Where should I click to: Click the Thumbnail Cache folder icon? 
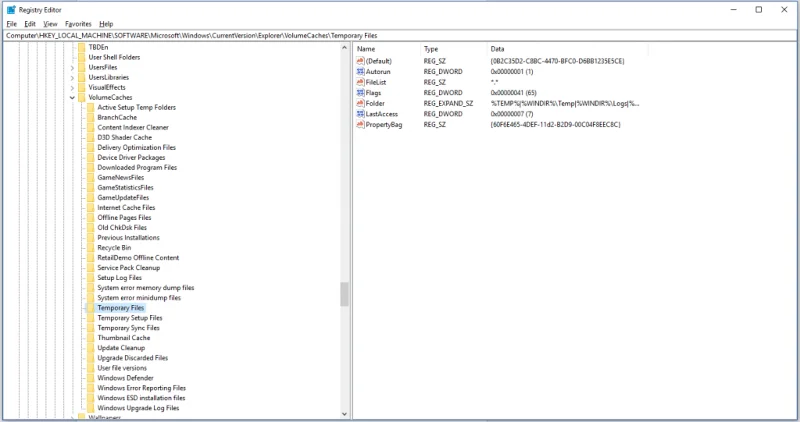tap(90, 338)
